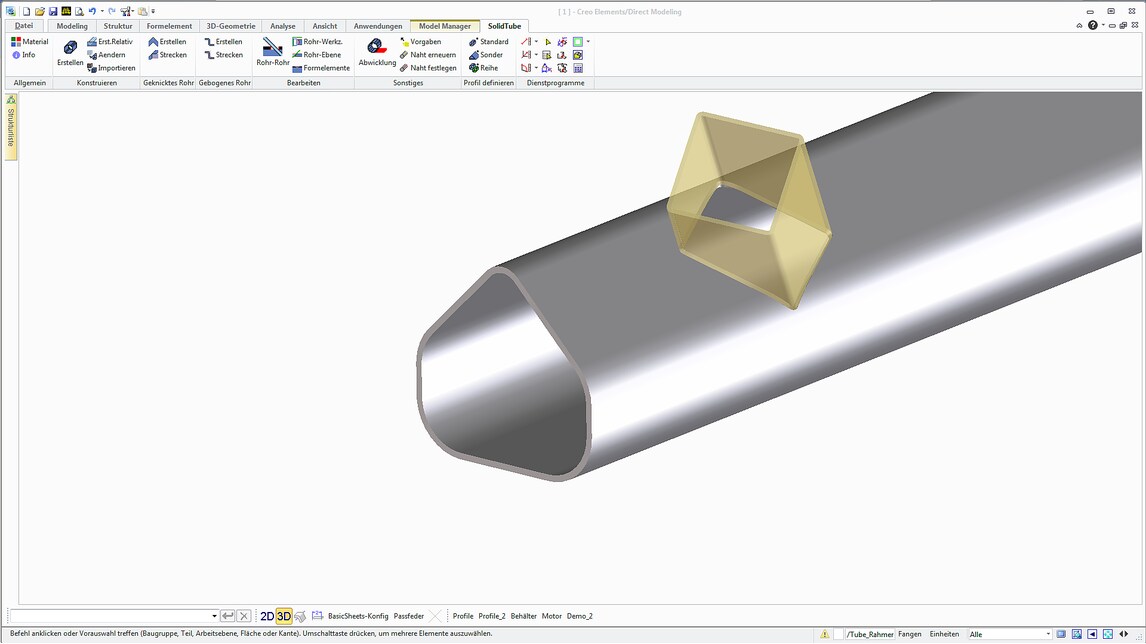Click the Profile toolbar button

coord(463,616)
